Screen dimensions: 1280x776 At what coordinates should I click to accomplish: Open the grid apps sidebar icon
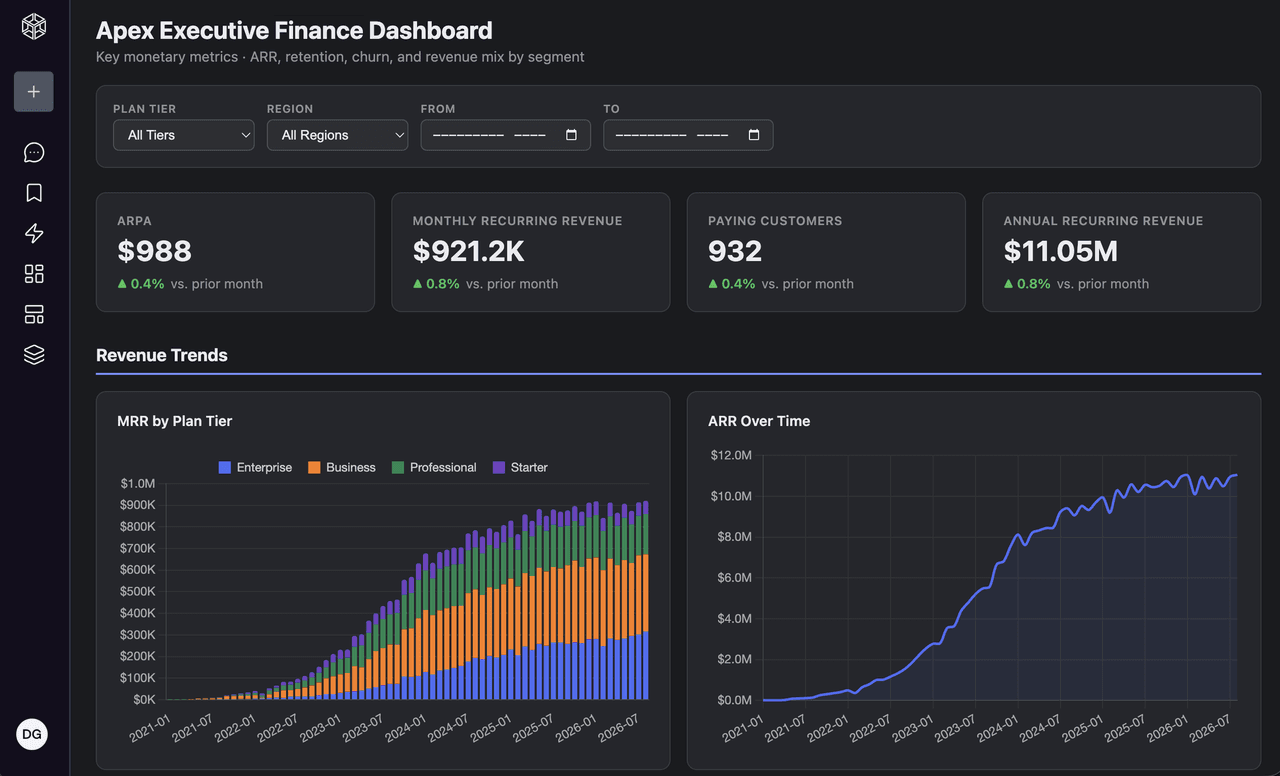point(34,274)
